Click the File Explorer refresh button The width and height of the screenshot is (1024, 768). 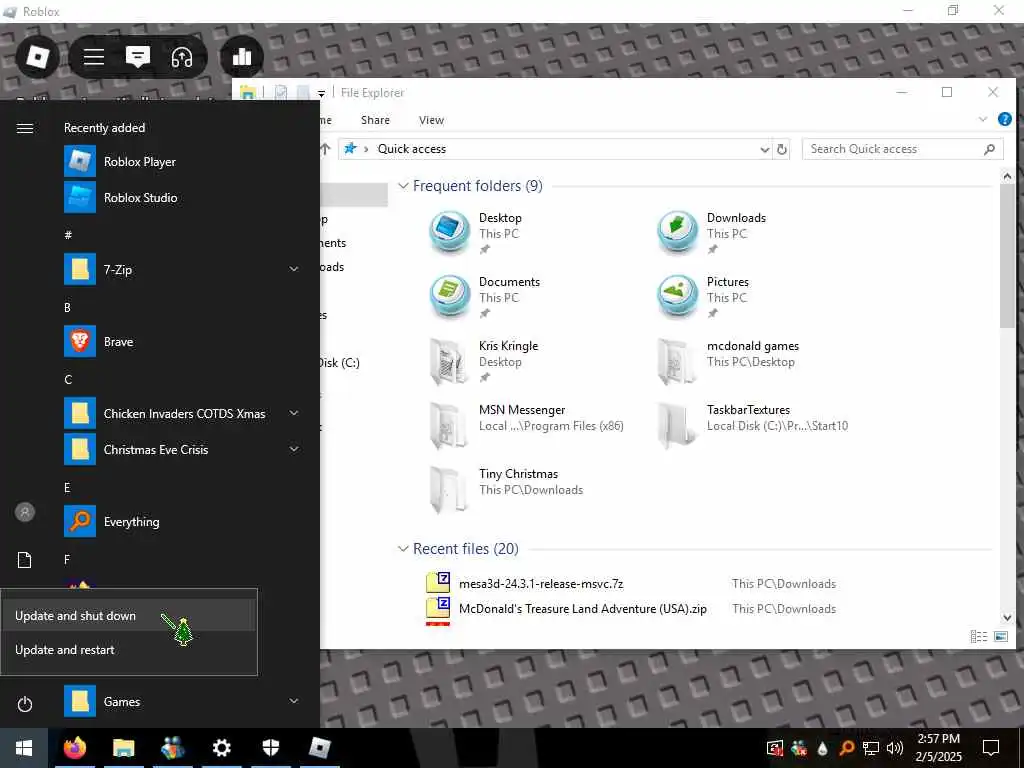click(782, 150)
